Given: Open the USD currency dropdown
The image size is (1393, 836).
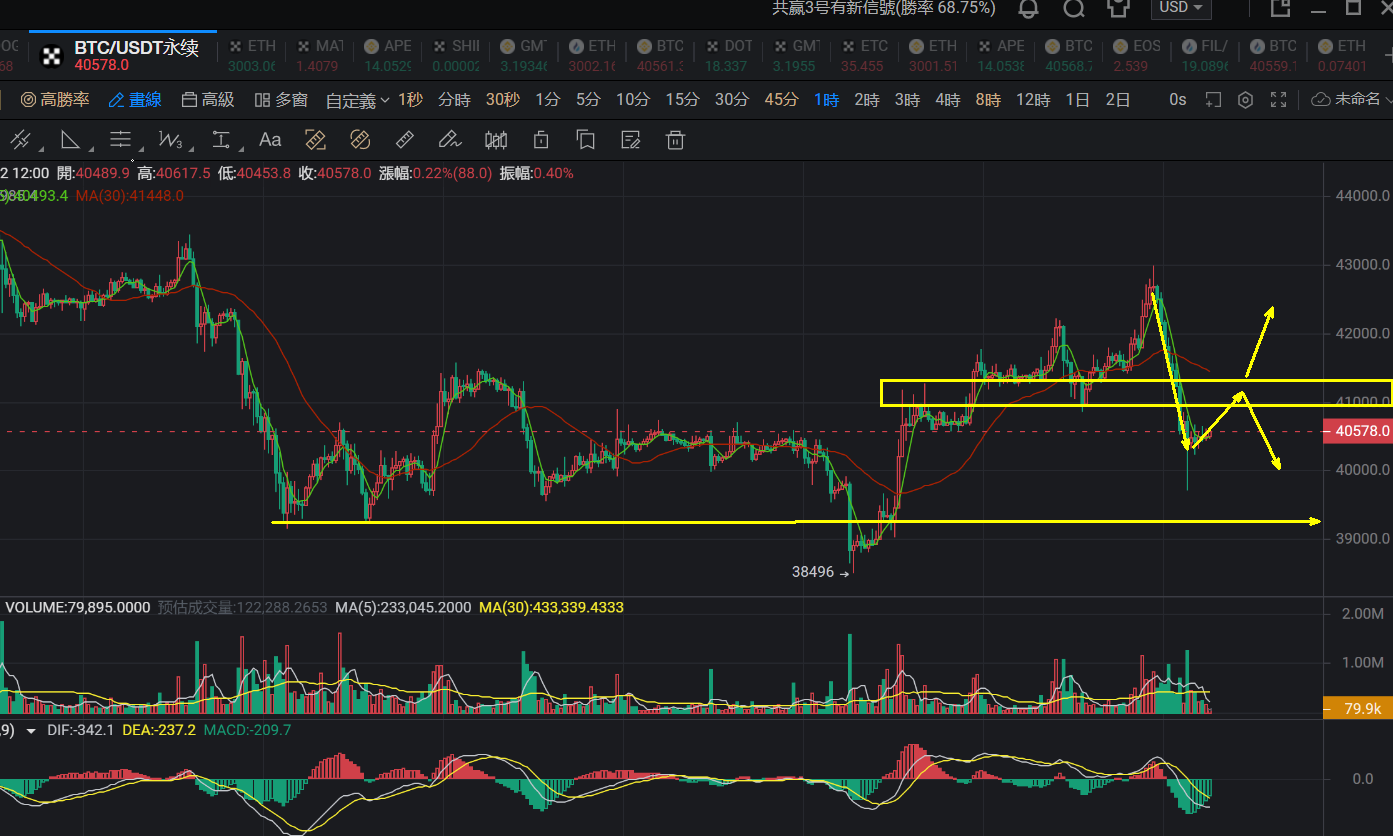Looking at the screenshot, I should [x=1182, y=8].
